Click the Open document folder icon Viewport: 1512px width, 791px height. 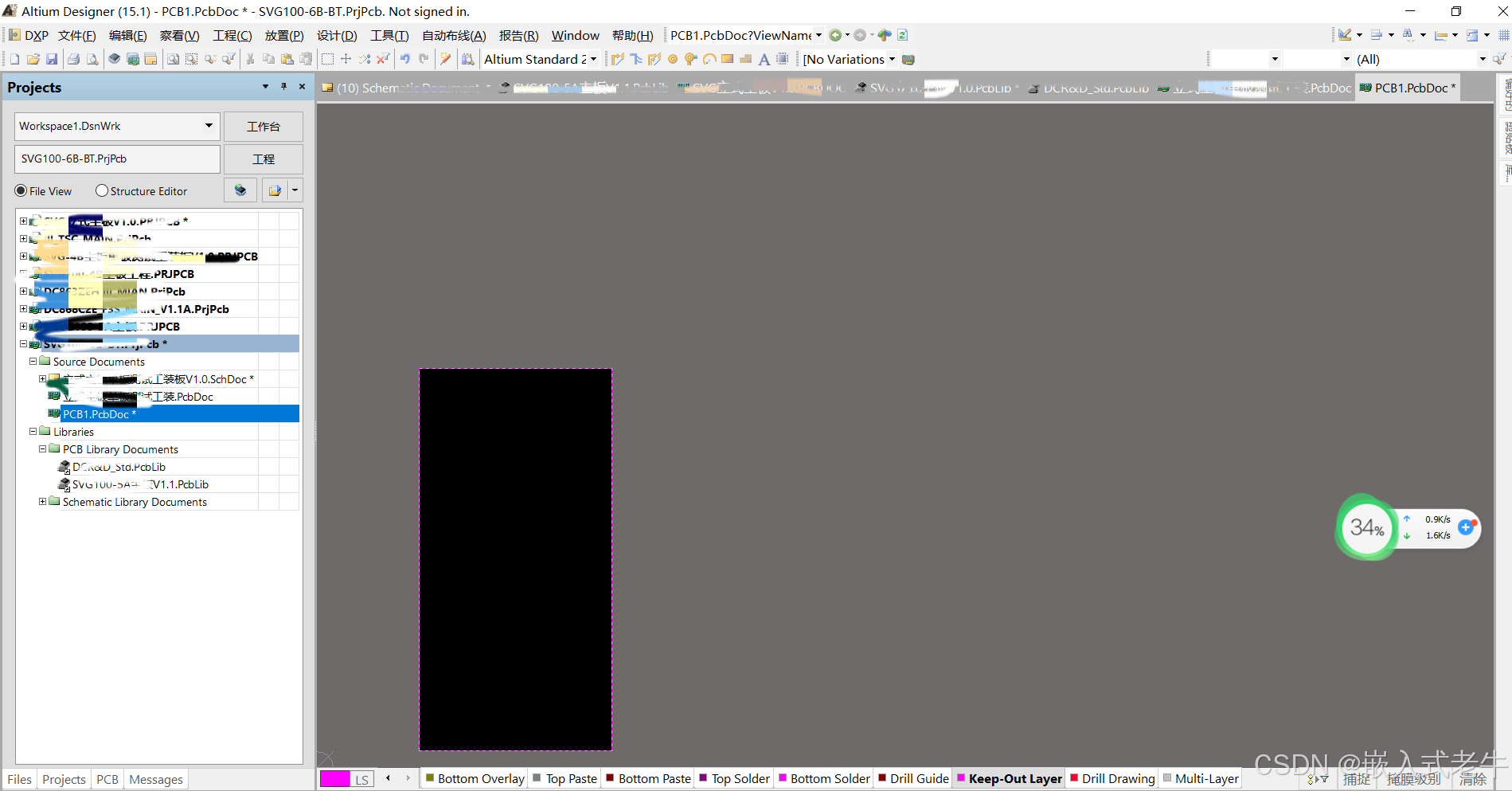tap(33, 59)
